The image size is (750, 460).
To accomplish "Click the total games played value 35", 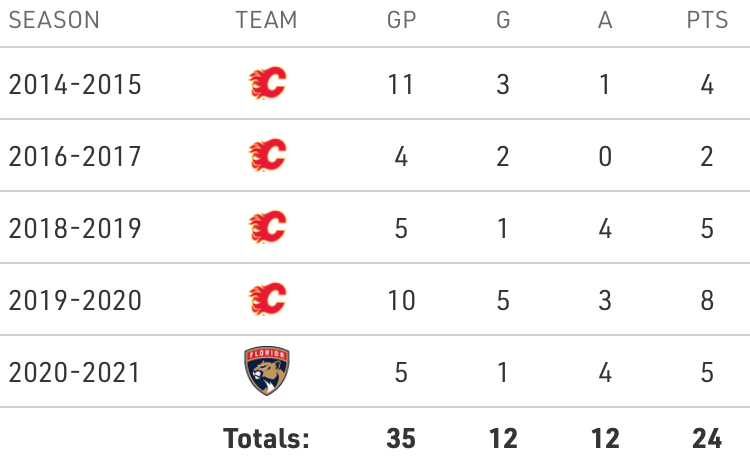I will tap(401, 438).
